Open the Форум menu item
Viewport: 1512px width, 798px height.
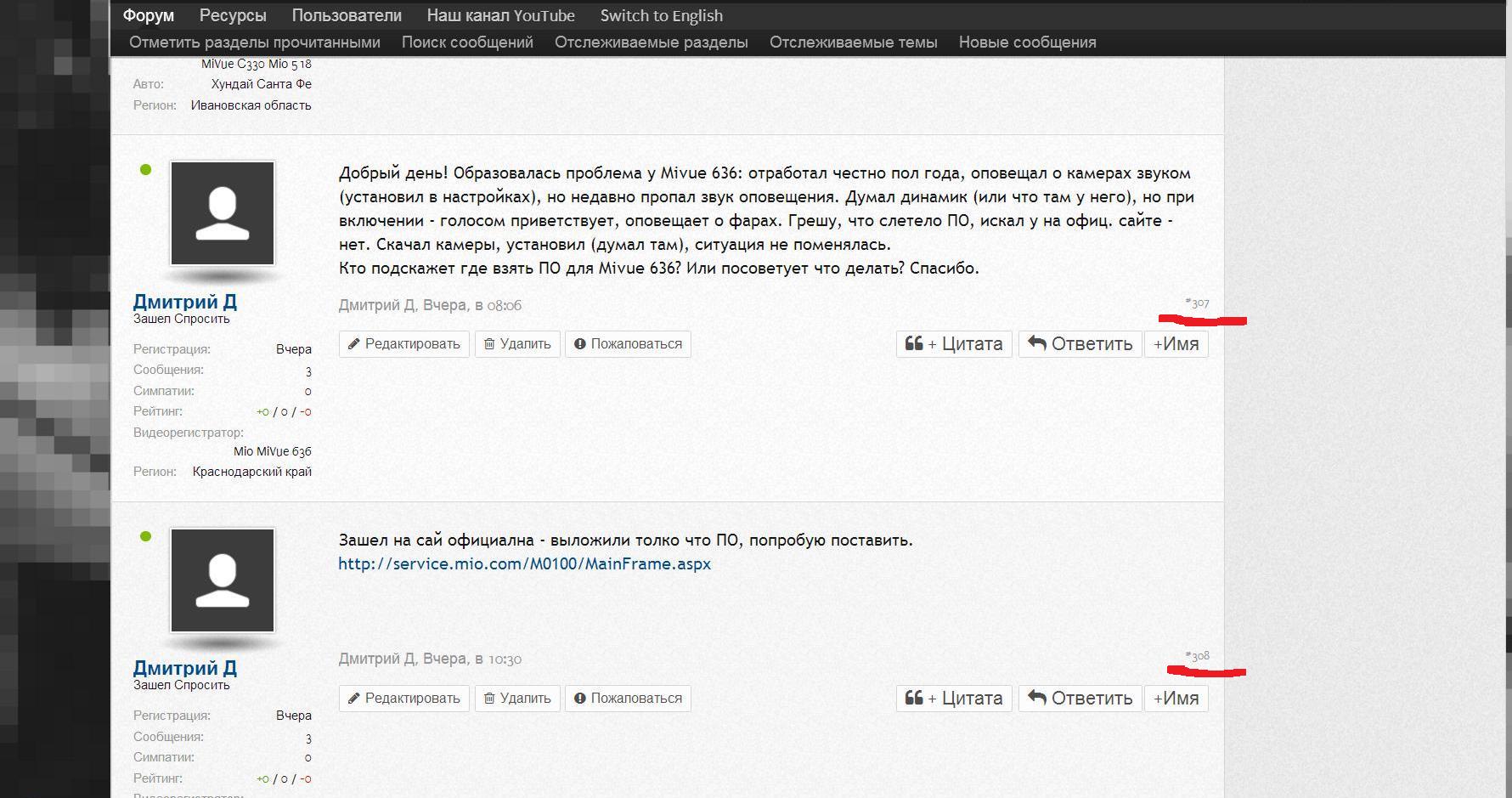pyautogui.click(x=148, y=15)
